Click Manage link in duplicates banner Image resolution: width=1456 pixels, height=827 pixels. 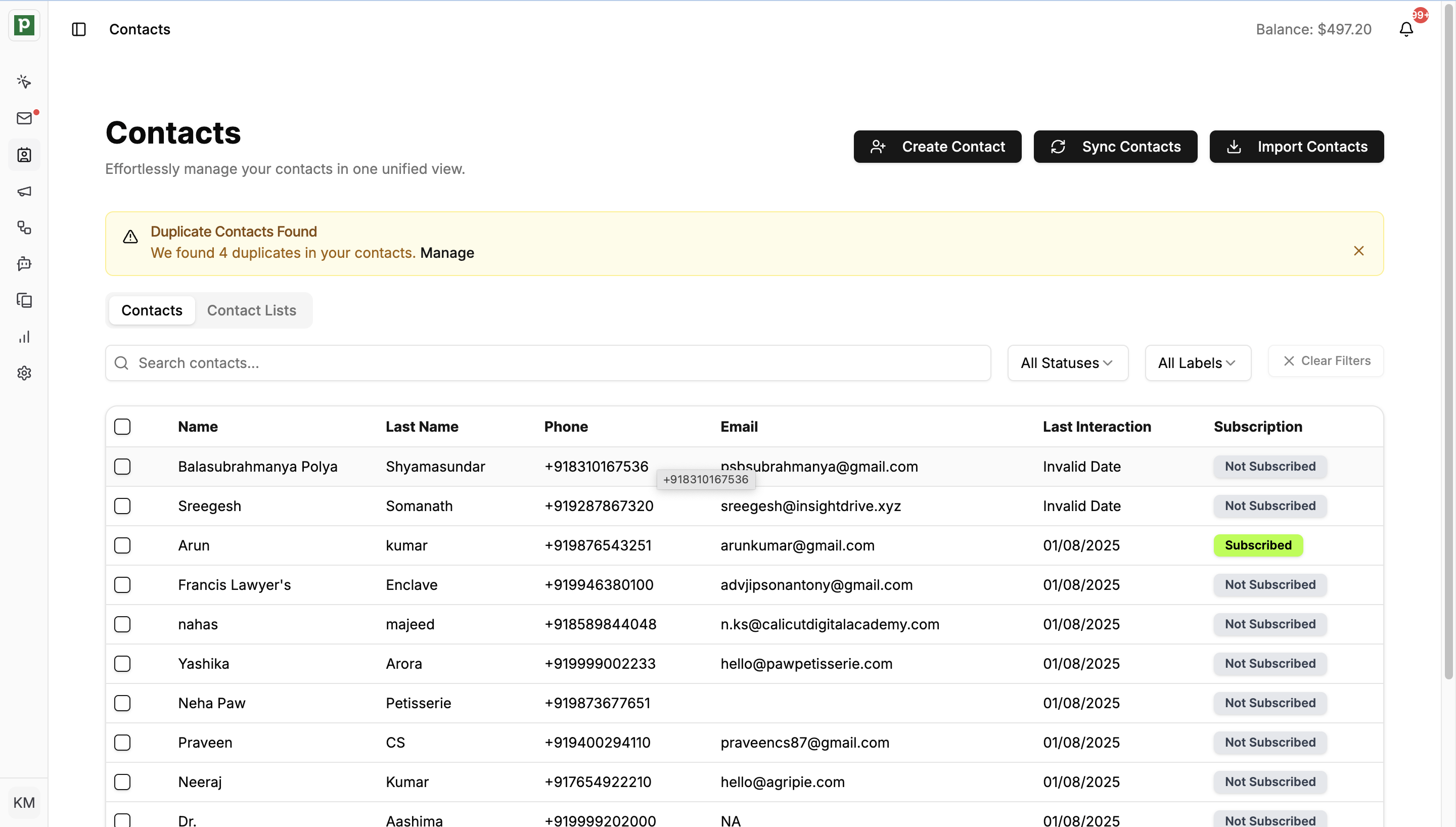point(447,253)
